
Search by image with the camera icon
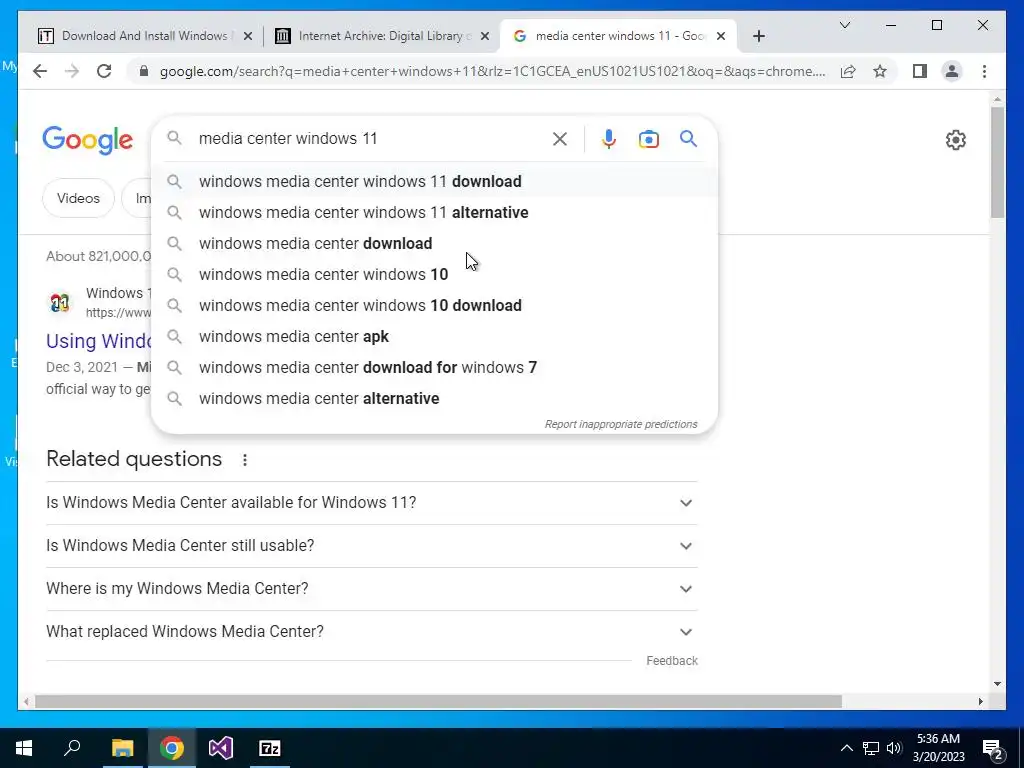(x=648, y=139)
